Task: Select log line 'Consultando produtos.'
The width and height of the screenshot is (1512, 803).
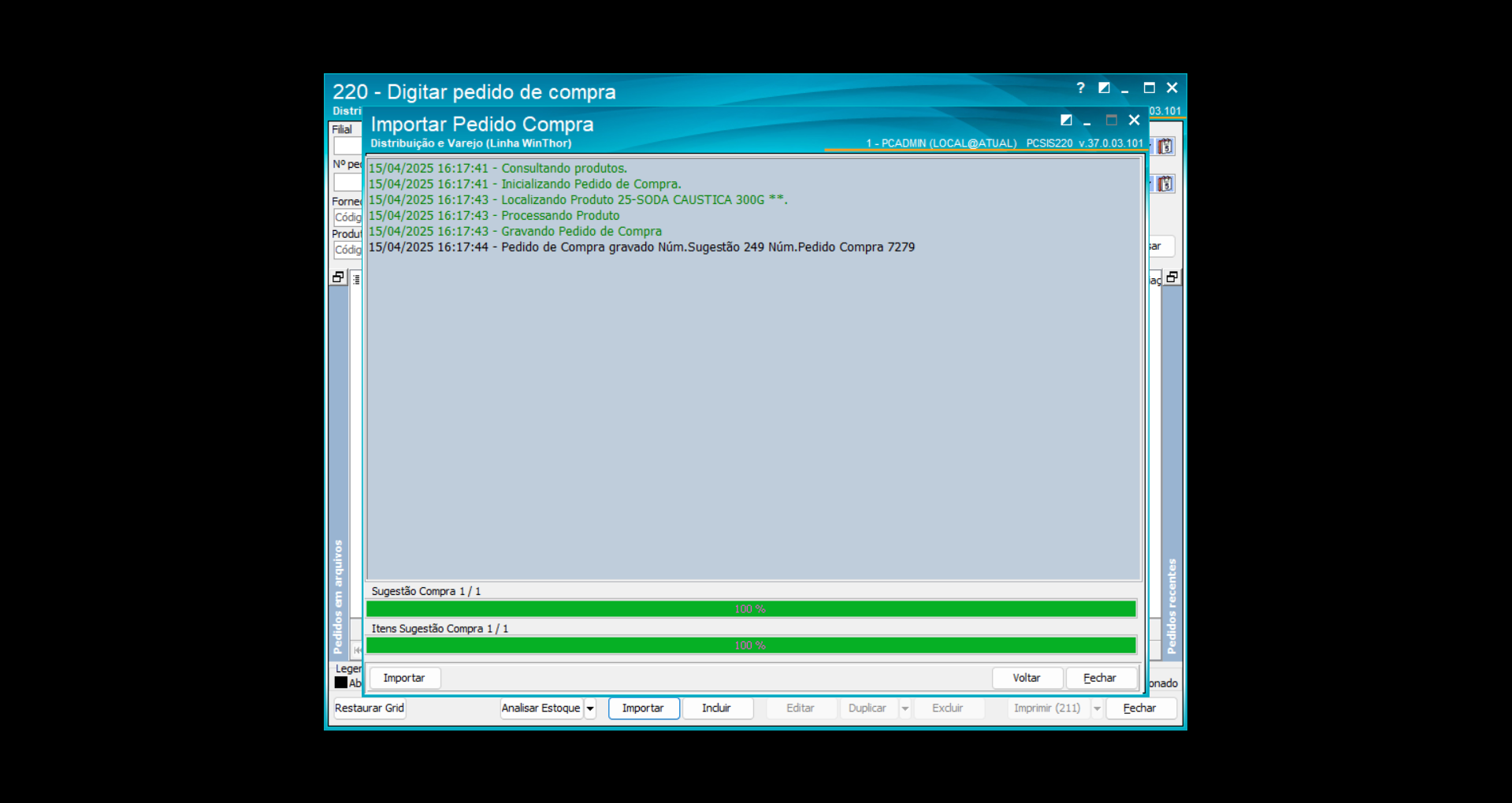Action: (x=498, y=168)
